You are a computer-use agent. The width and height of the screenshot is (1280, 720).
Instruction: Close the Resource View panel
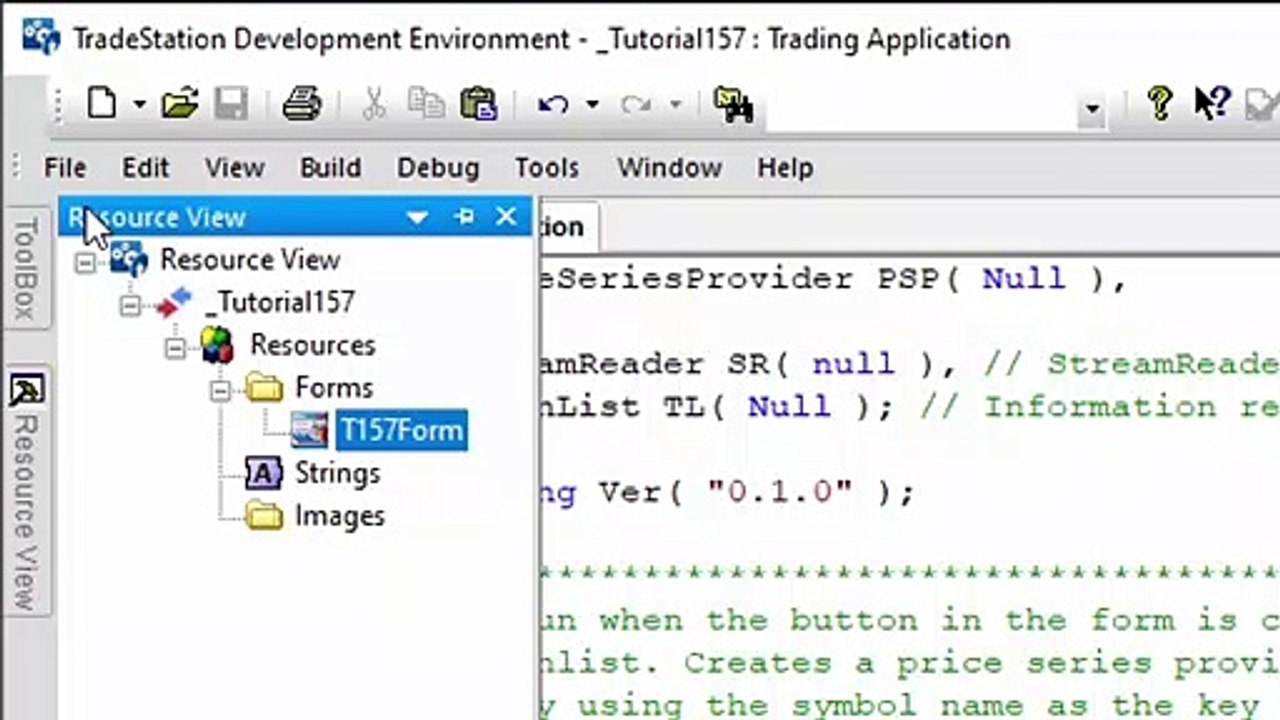[507, 217]
